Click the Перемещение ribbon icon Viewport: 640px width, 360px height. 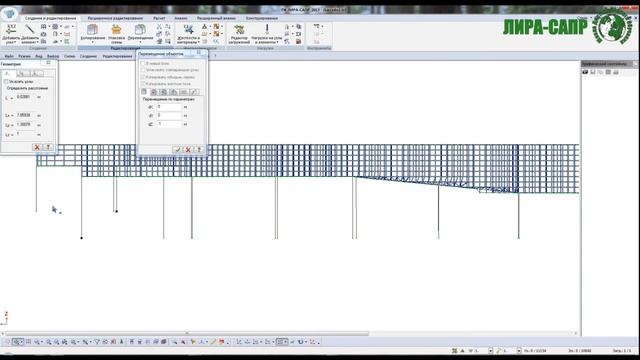coord(140,29)
